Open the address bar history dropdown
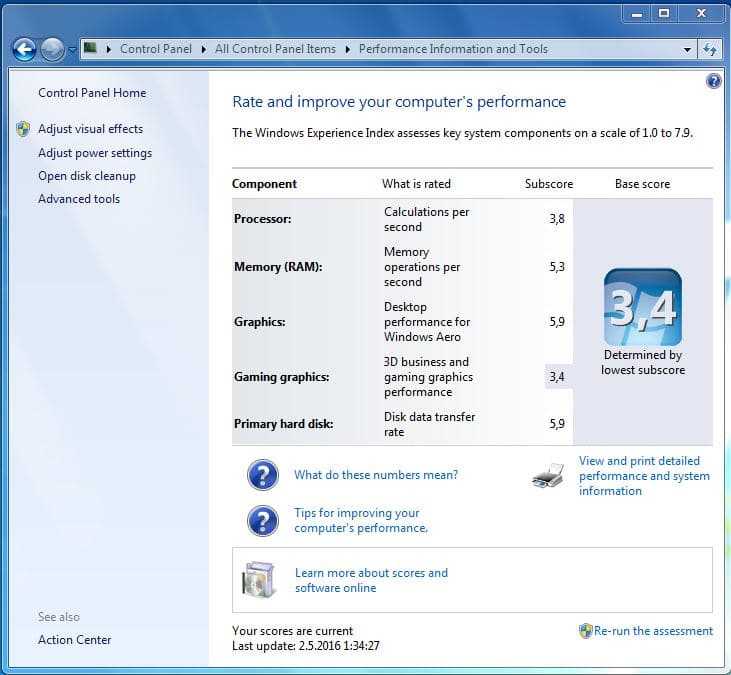Viewport: 731px width, 675px height. click(x=687, y=49)
